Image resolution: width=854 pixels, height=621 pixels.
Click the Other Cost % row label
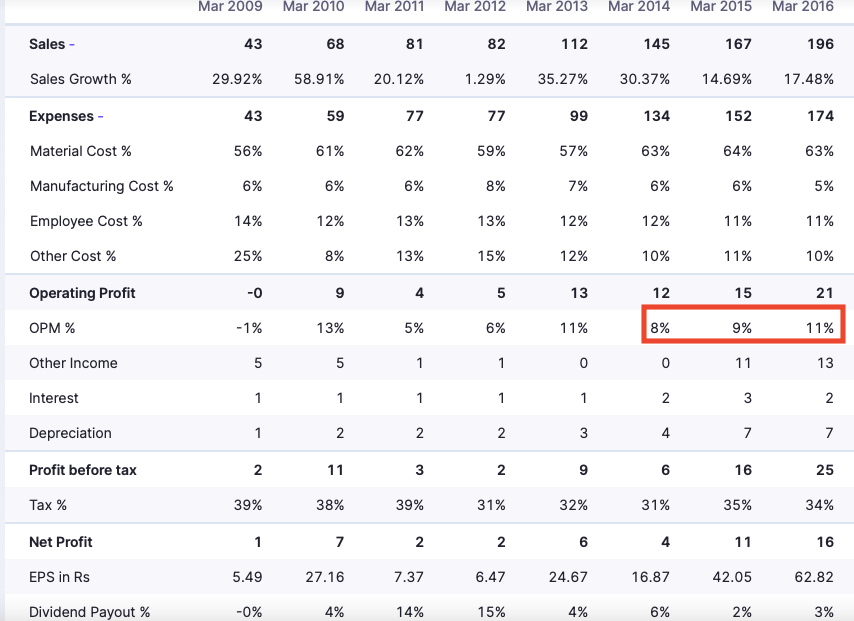pos(73,256)
